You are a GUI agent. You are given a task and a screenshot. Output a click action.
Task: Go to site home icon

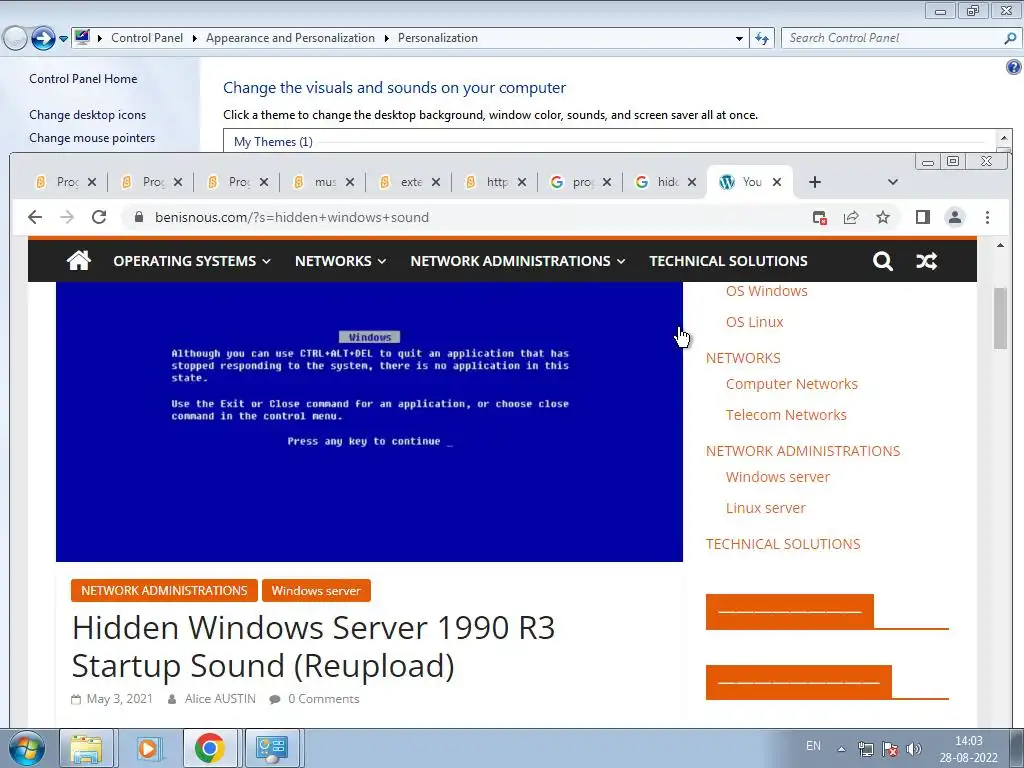[78, 261]
